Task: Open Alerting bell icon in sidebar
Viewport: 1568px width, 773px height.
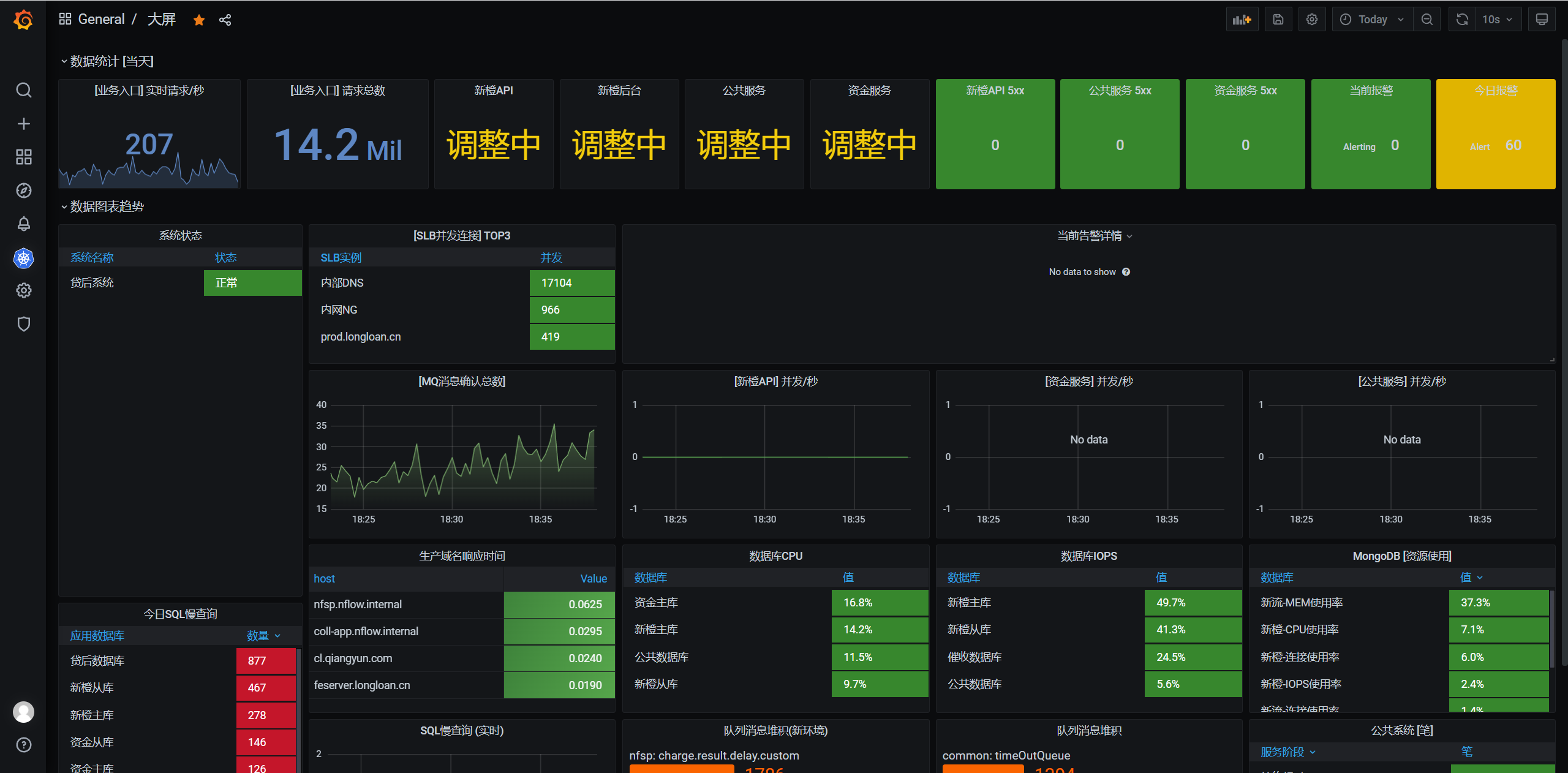Action: [x=23, y=224]
